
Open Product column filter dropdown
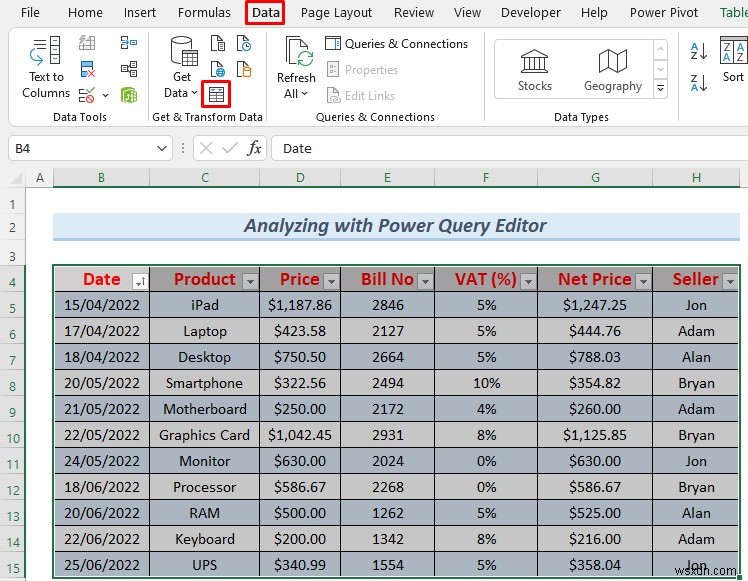point(250,281)
